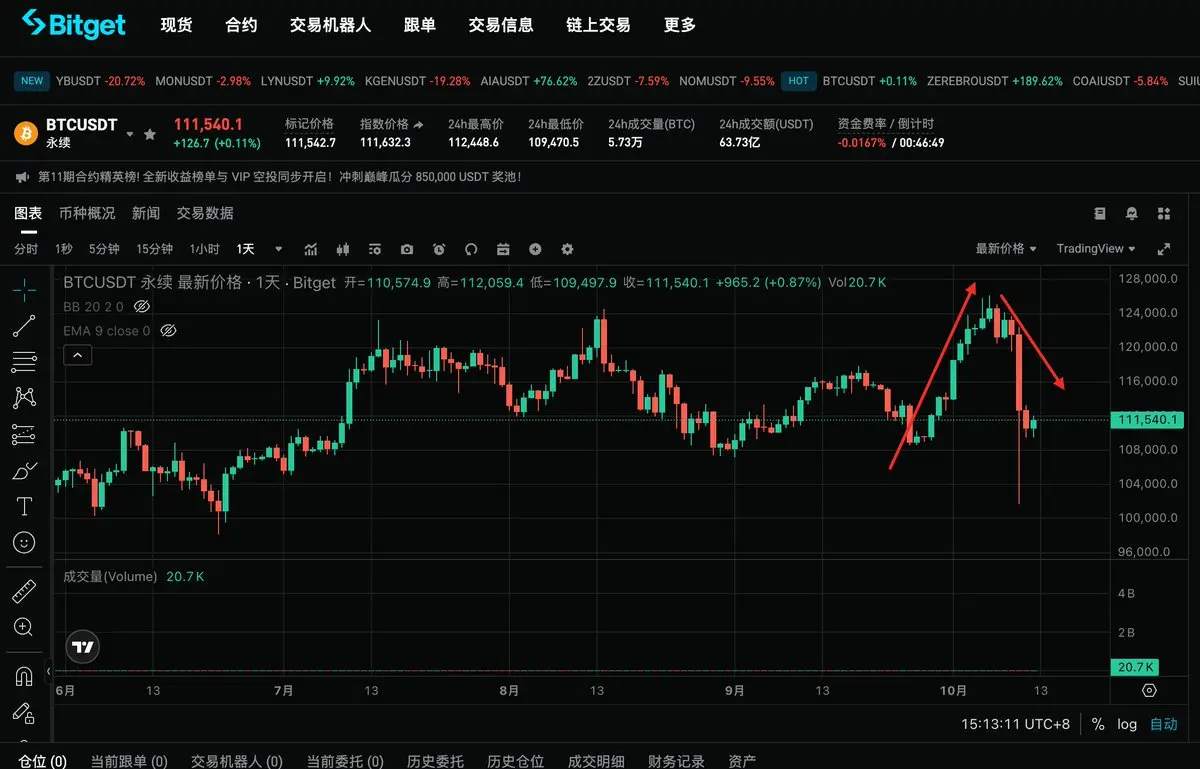Open the calendar date range icon
The image size is (1200, 769).
click(x=503, y=249)
